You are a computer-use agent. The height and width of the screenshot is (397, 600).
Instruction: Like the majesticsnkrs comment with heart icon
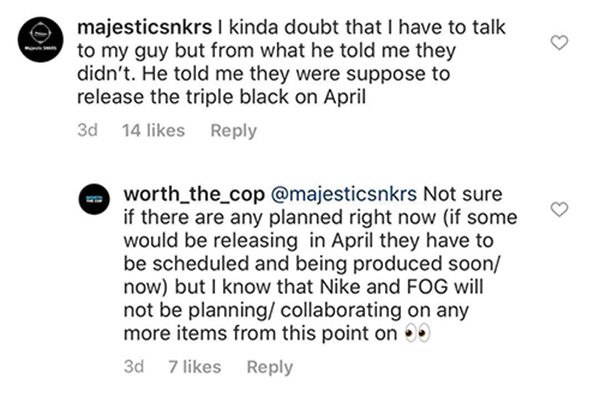pyautogui.click(x=559, y=42)
